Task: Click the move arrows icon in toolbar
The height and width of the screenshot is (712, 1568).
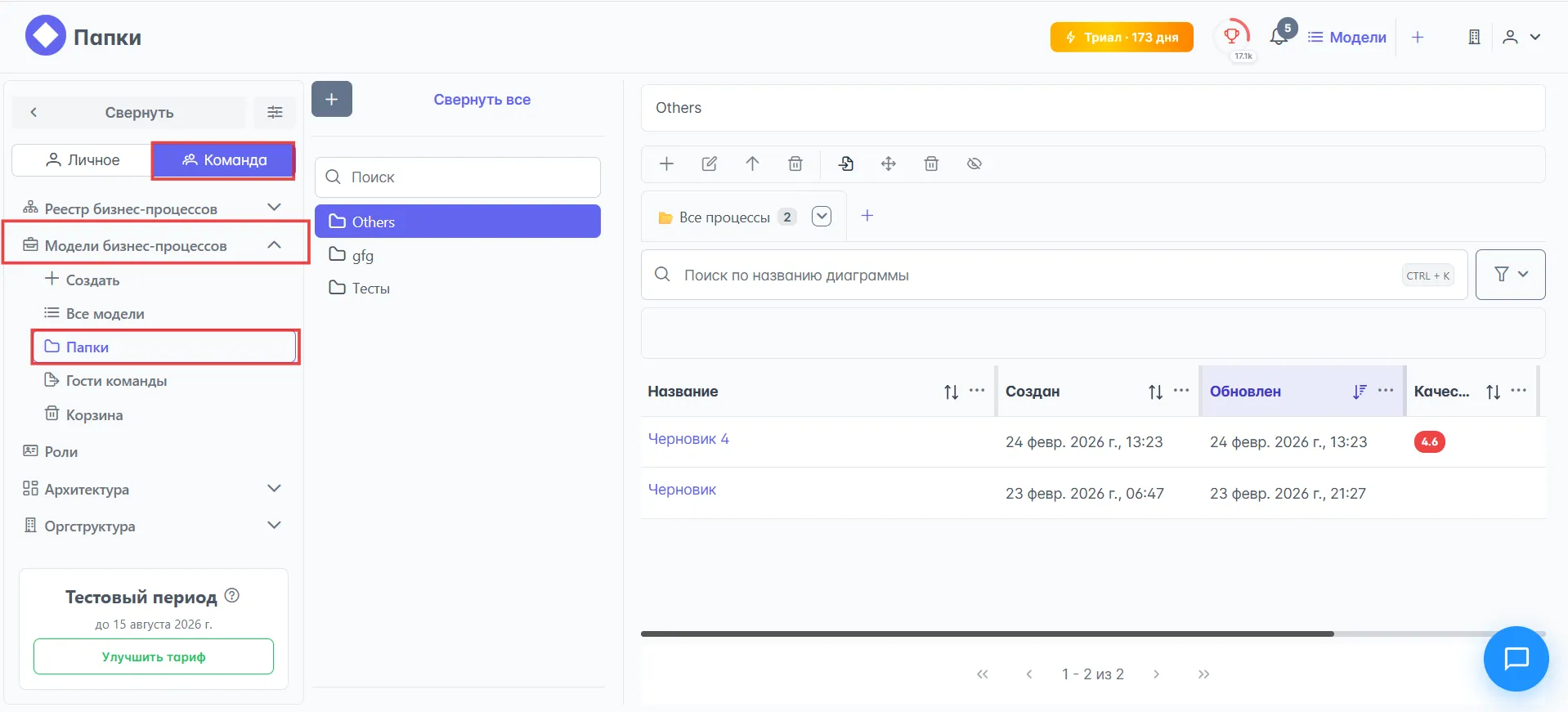Action: [x=888, y=163]
